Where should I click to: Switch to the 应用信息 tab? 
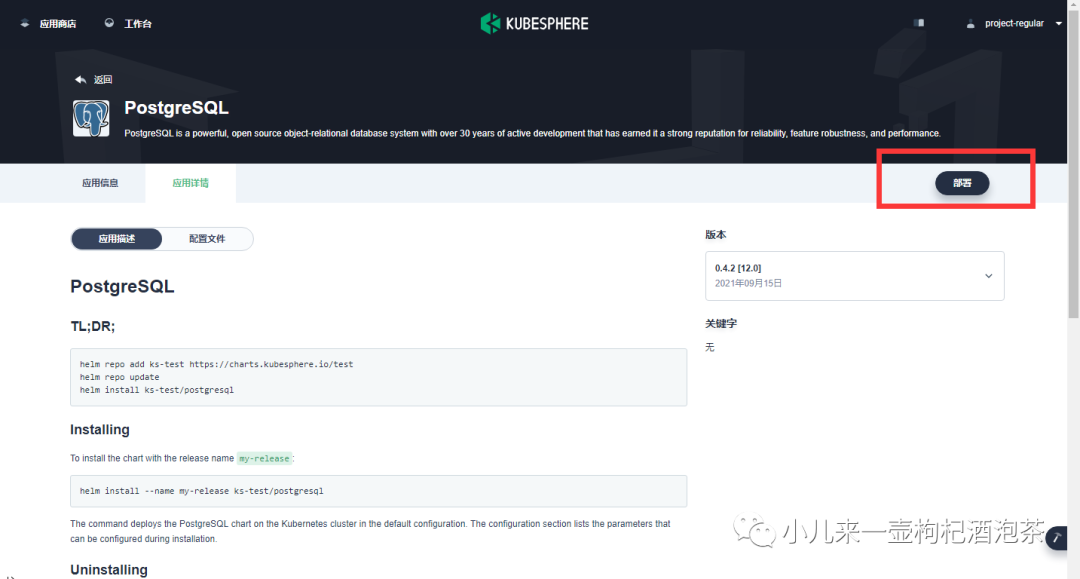pos(100,183)
